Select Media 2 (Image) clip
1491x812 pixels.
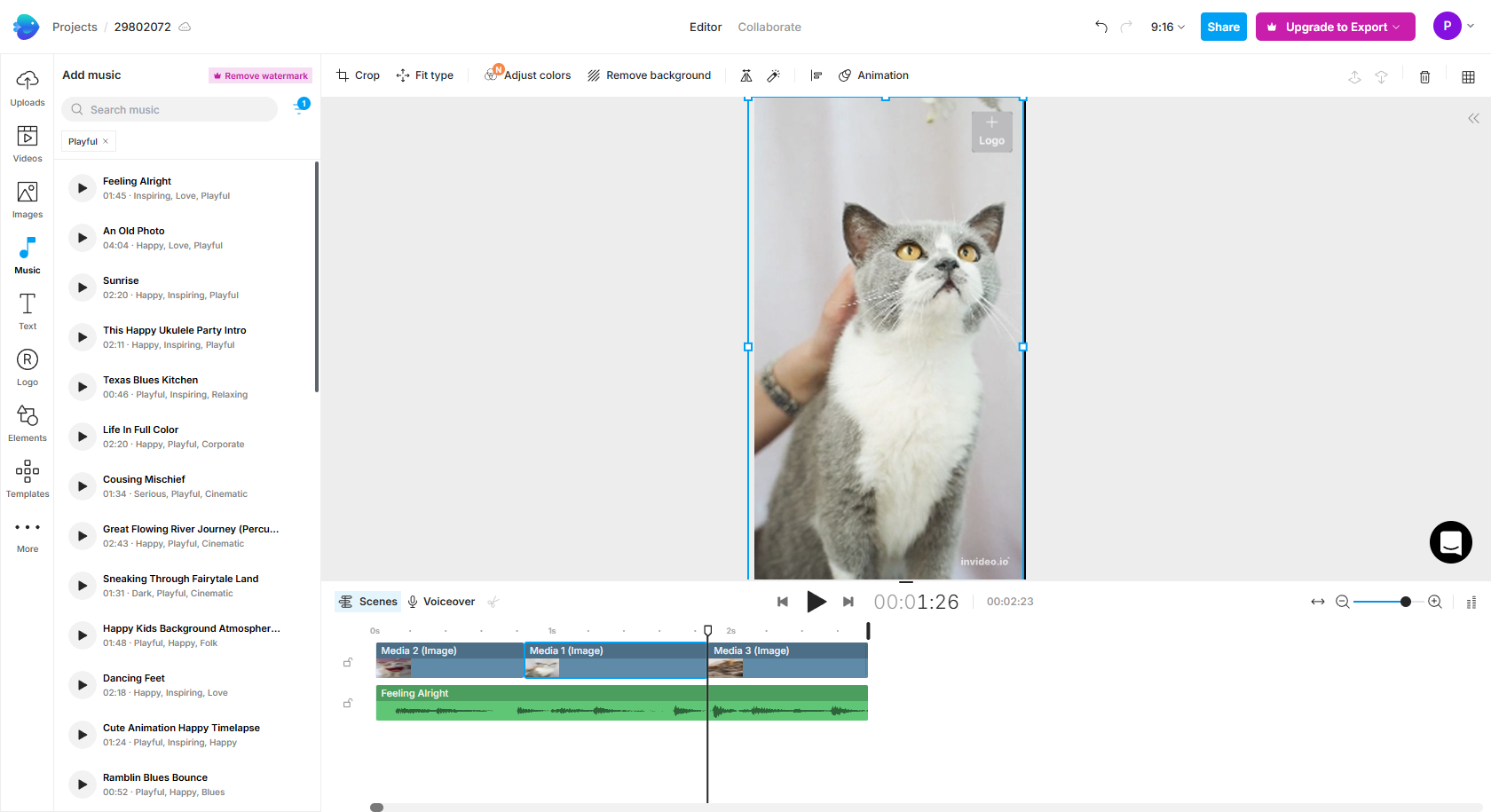coord(450,660)
